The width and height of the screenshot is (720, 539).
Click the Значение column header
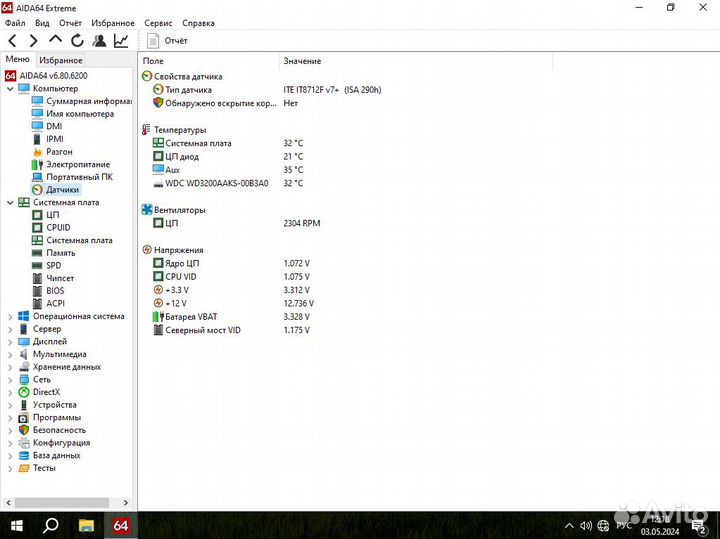tap(302, 61)
